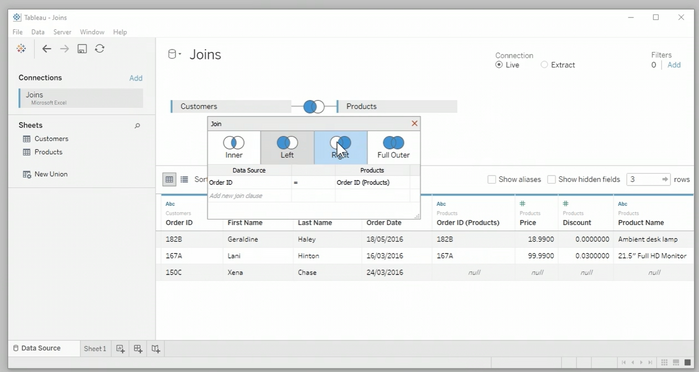Viewport: 699px width, 372px height.
Task: Open the File menu
Action: coord(17,32)
